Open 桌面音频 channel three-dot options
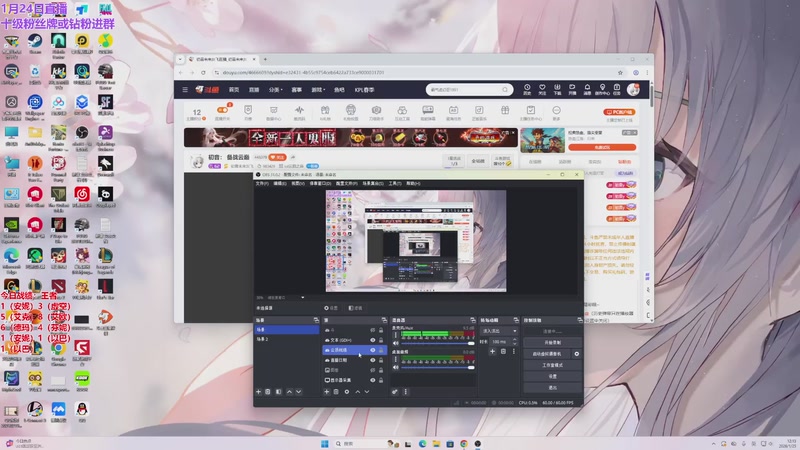Viewport: 800px width, 450px height. (x=395, y=359)
